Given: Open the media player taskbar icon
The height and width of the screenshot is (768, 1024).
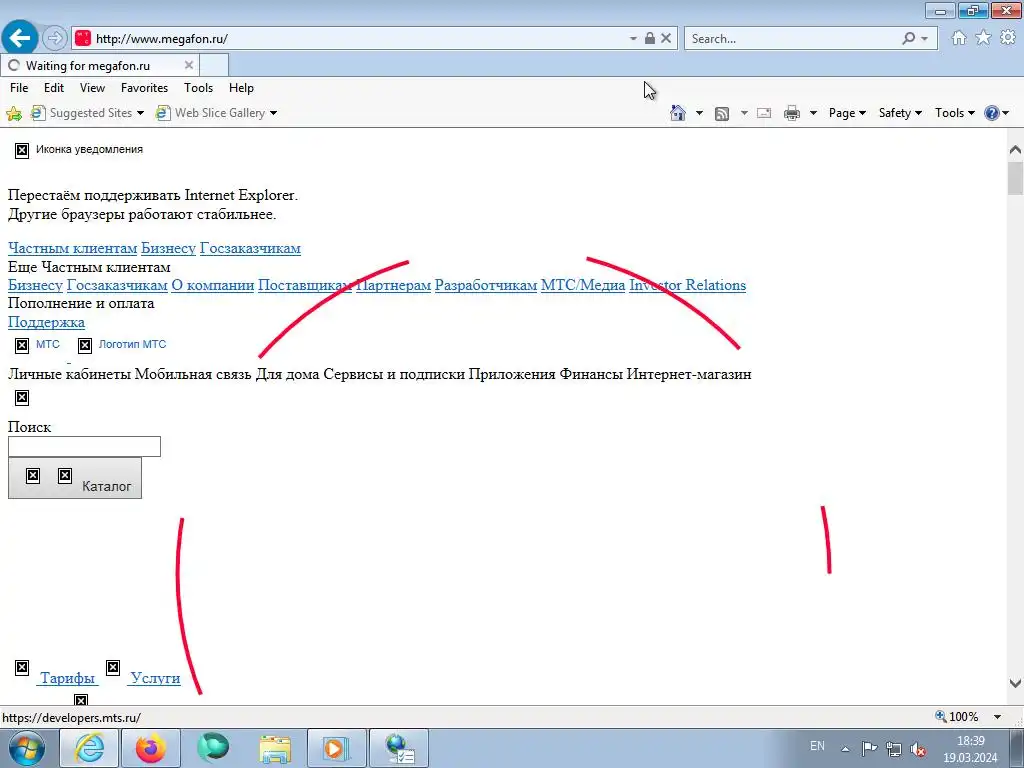Looking at the screenshot, I should click(x=337, y=748).
